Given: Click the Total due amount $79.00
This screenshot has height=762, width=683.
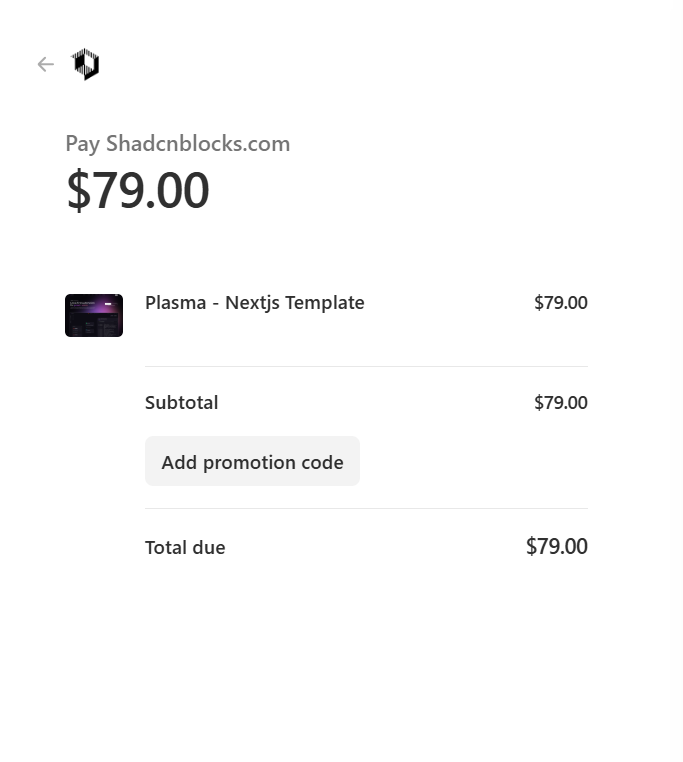Looking at the screenshot, I should tap(556, 547).
